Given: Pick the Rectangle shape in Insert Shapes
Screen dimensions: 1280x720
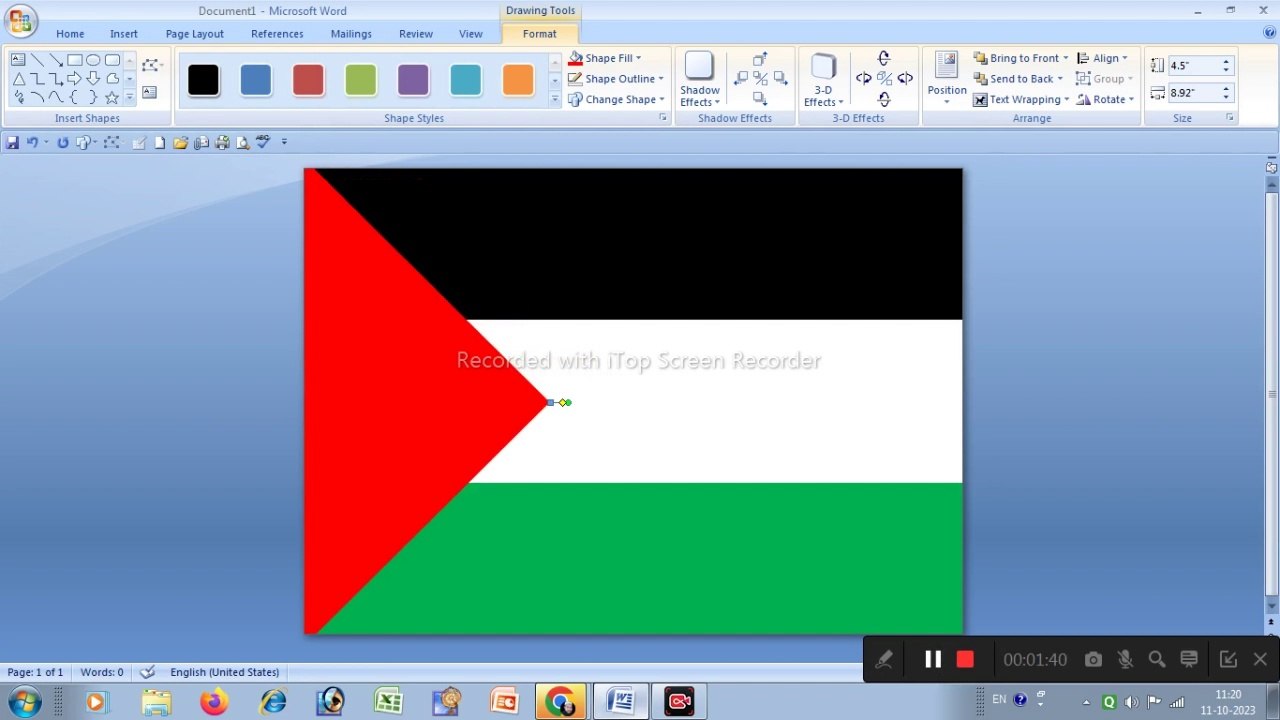Looking at the screenshot, I should click(x=75, y=60).
